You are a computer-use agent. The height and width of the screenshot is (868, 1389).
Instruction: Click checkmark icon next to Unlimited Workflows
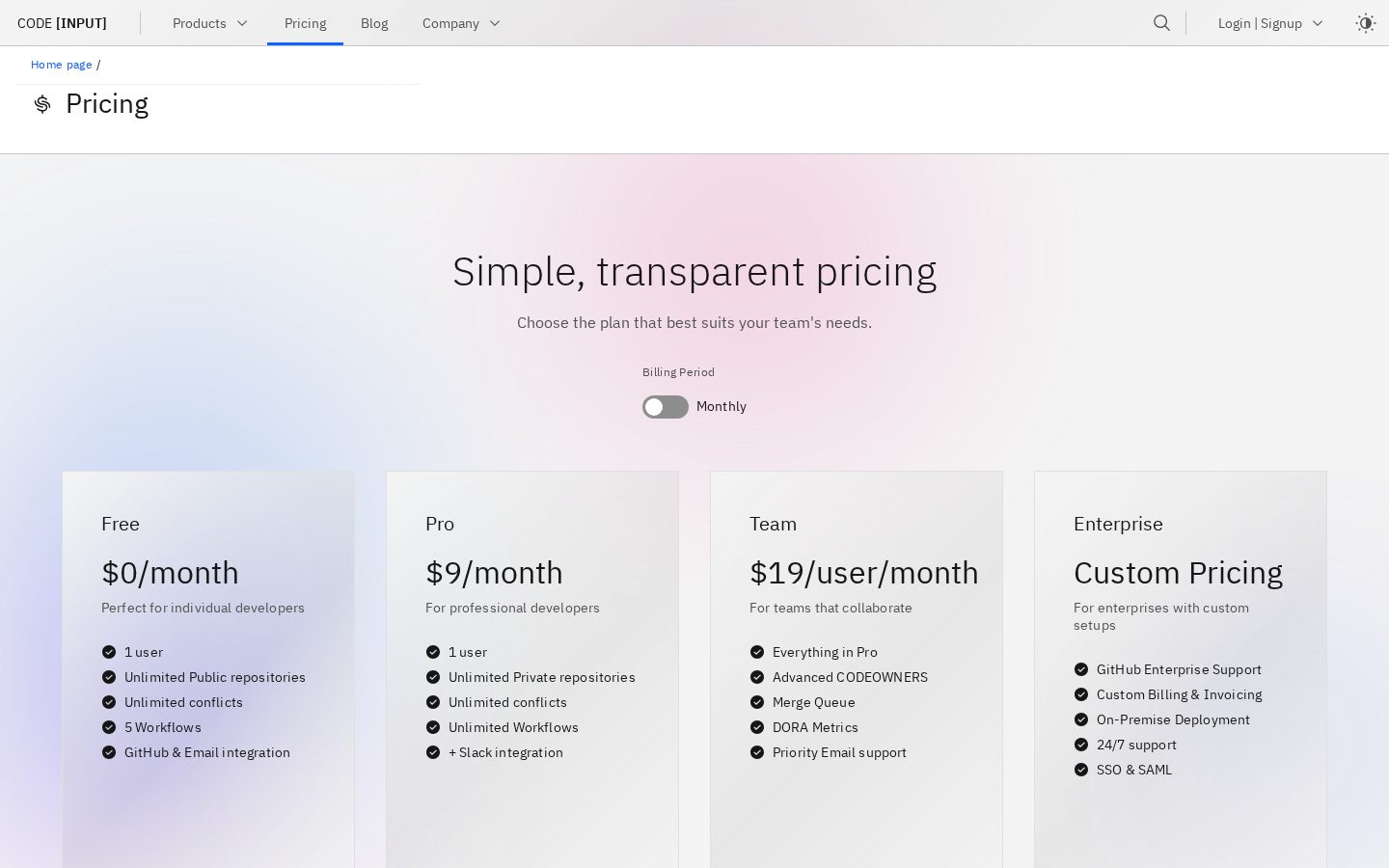[x=433, y=727]
